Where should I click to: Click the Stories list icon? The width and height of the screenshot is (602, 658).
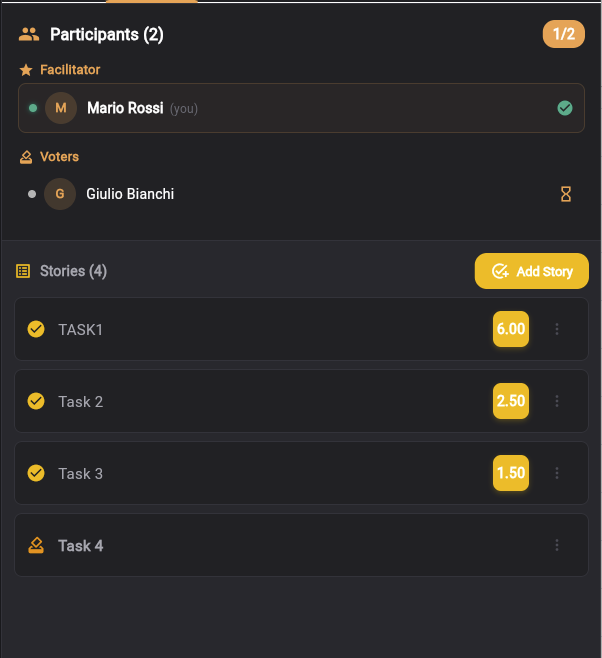point(23,271)
